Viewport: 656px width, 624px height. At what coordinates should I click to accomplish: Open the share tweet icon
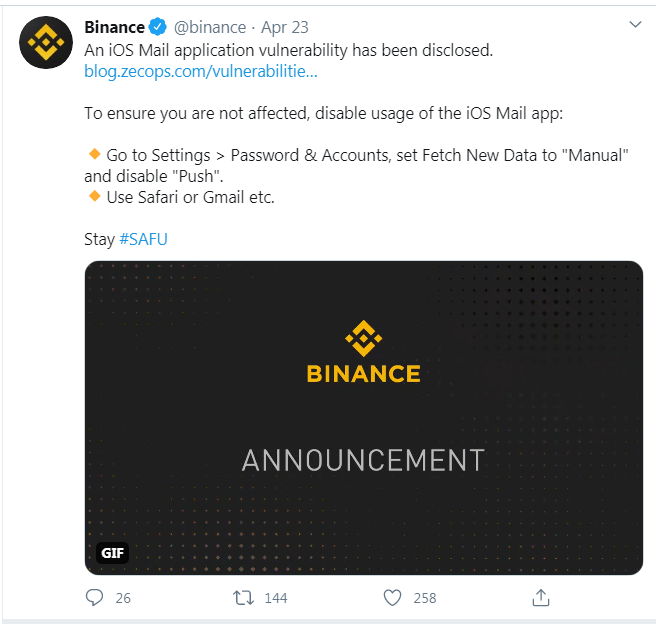540,597
